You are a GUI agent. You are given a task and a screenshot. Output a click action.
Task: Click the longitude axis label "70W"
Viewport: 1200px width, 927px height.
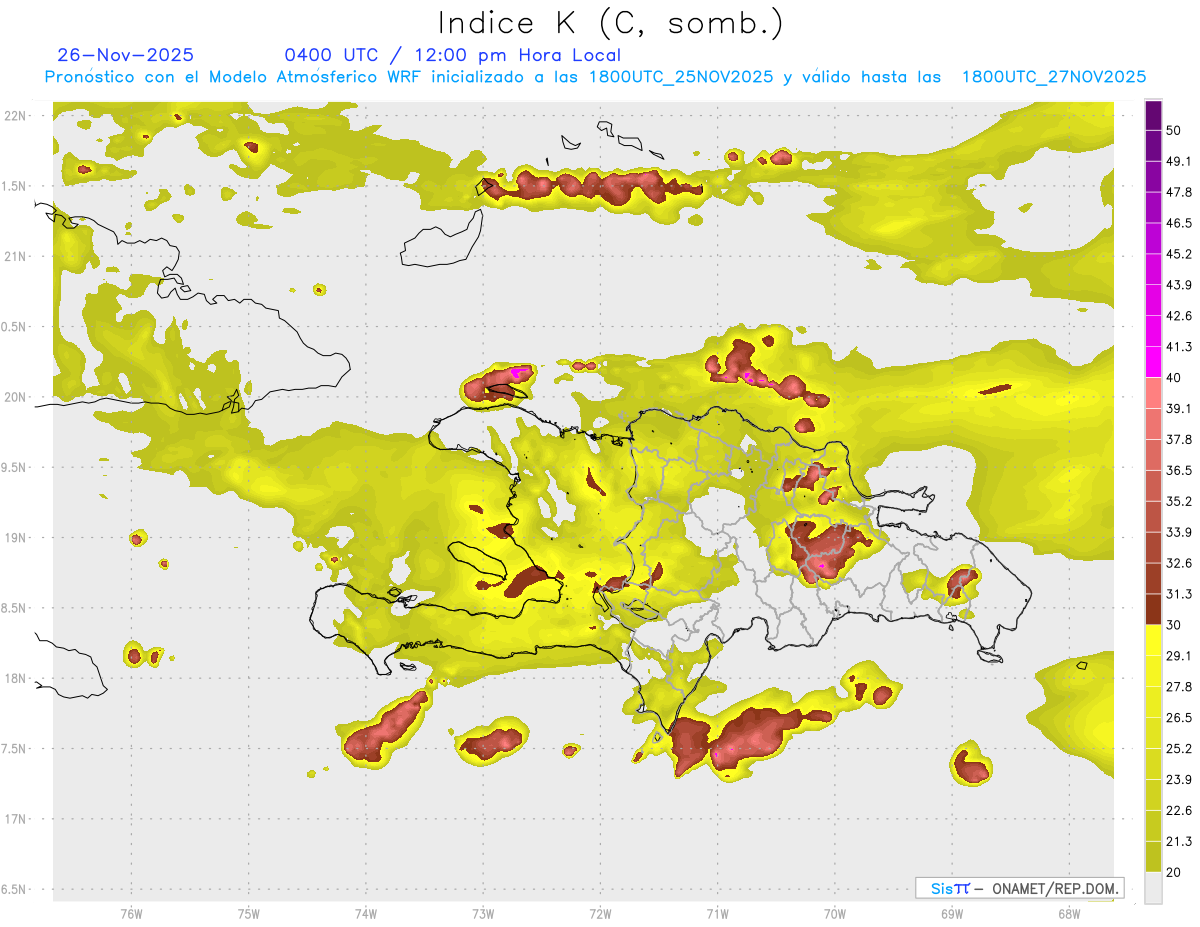coord(834,914)
